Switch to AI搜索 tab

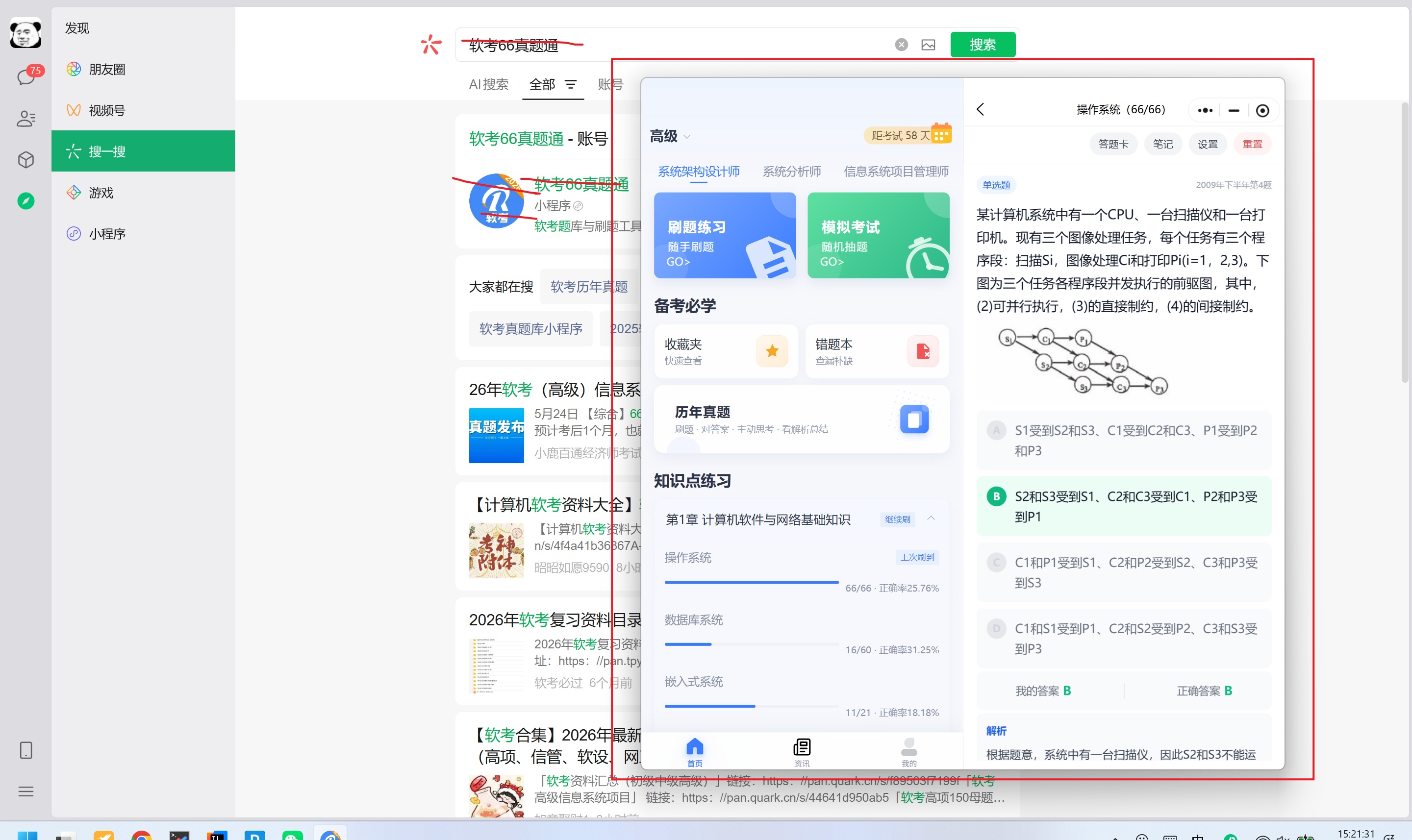[x=489, y=84]
